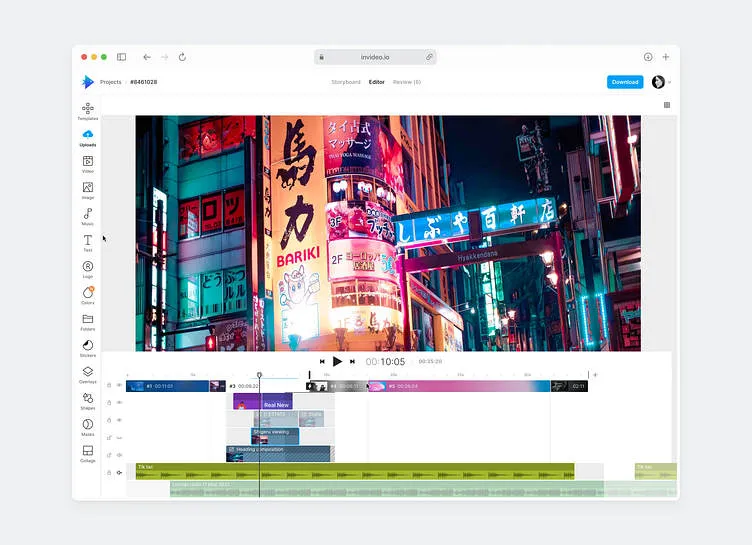This screenshot has width=752, height=545.
Task: Play the video preview
Action: (x=337, y=361)
